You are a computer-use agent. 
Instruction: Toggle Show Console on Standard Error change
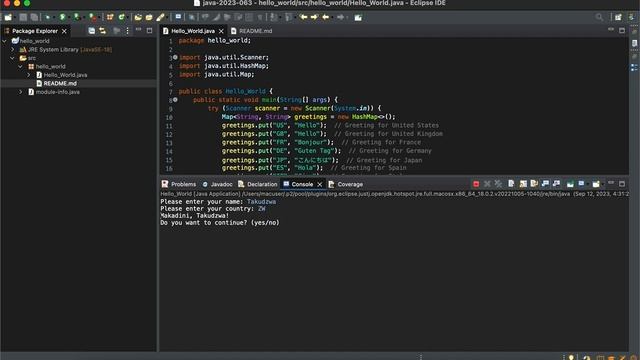click(x=556, y=184)
